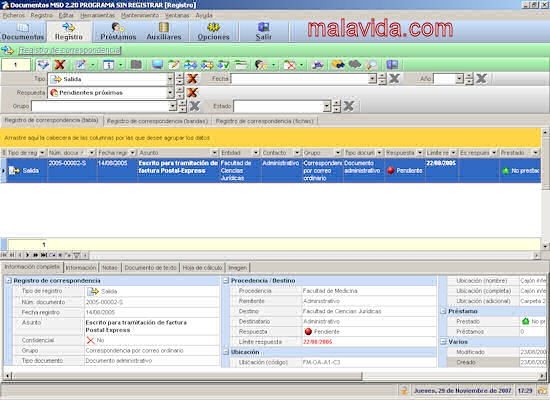Open the Auxiliares module

point(164,32)
